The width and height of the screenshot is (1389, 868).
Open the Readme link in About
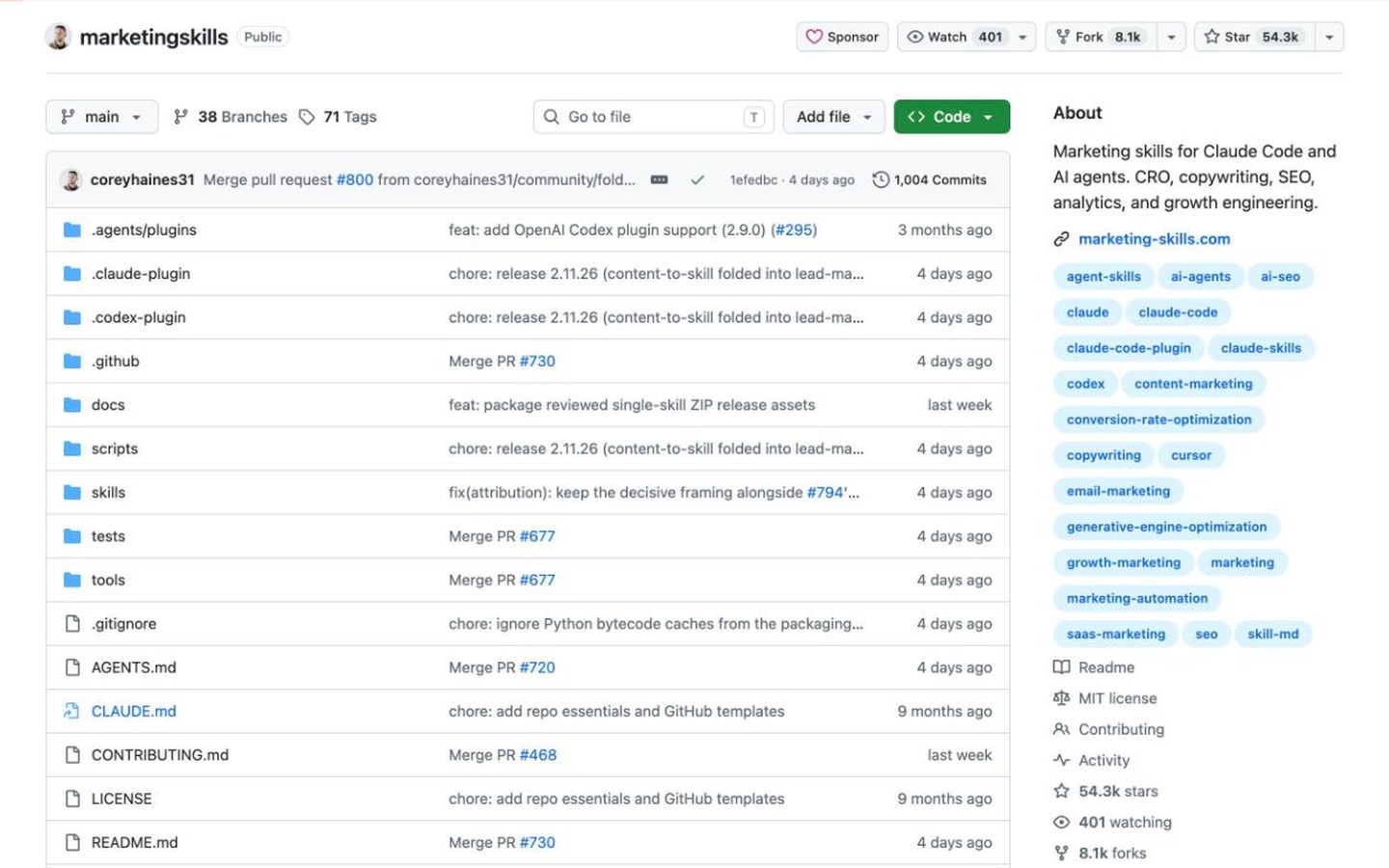coord(1094,667)
